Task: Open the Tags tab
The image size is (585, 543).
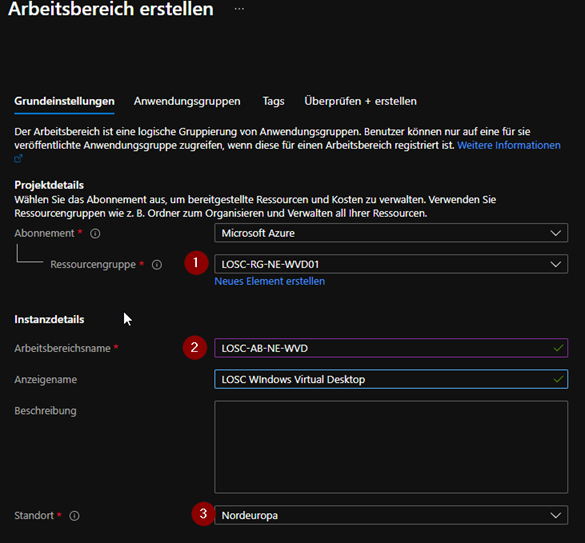Action: coord(273,101)
